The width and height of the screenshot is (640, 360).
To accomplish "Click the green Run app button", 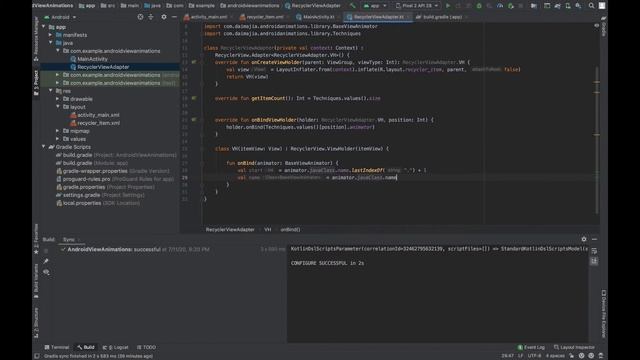I will (x=448, y=6).
